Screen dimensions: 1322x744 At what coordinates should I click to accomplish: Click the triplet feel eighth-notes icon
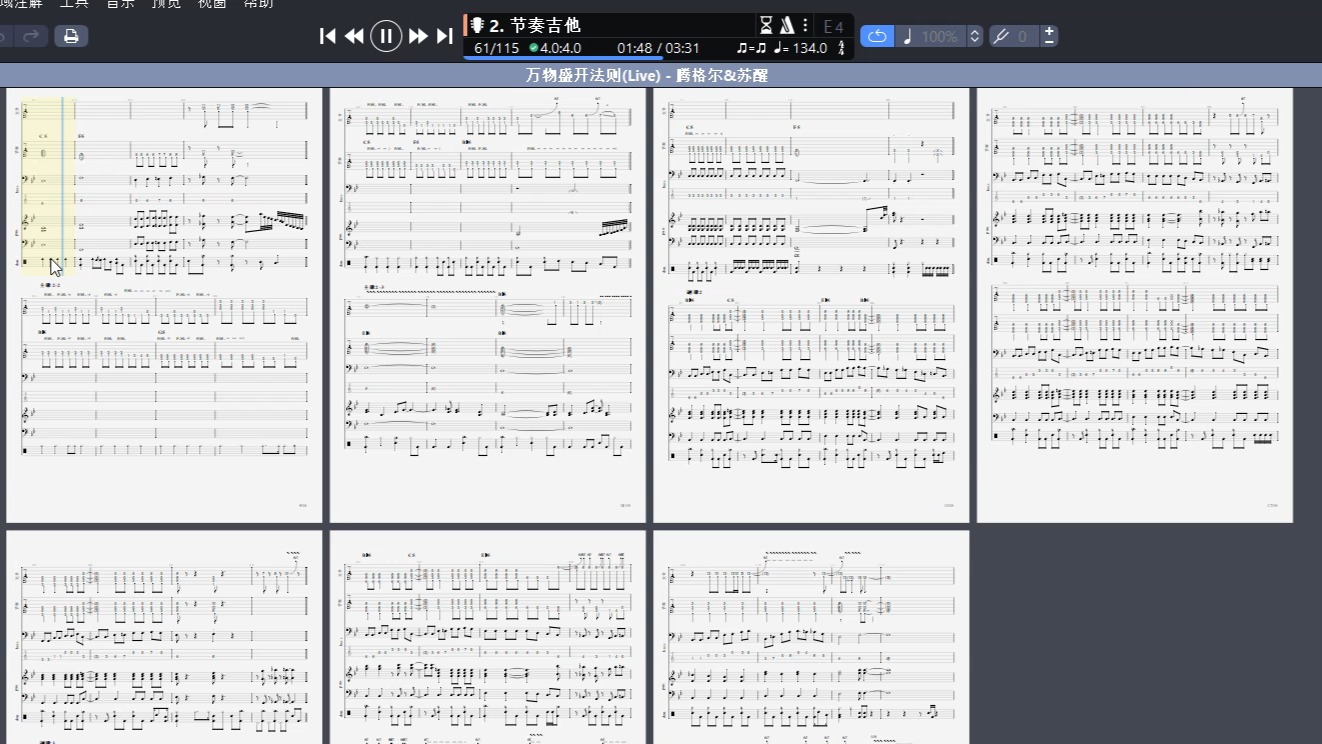pyautogui.click(x=751, y=48)
